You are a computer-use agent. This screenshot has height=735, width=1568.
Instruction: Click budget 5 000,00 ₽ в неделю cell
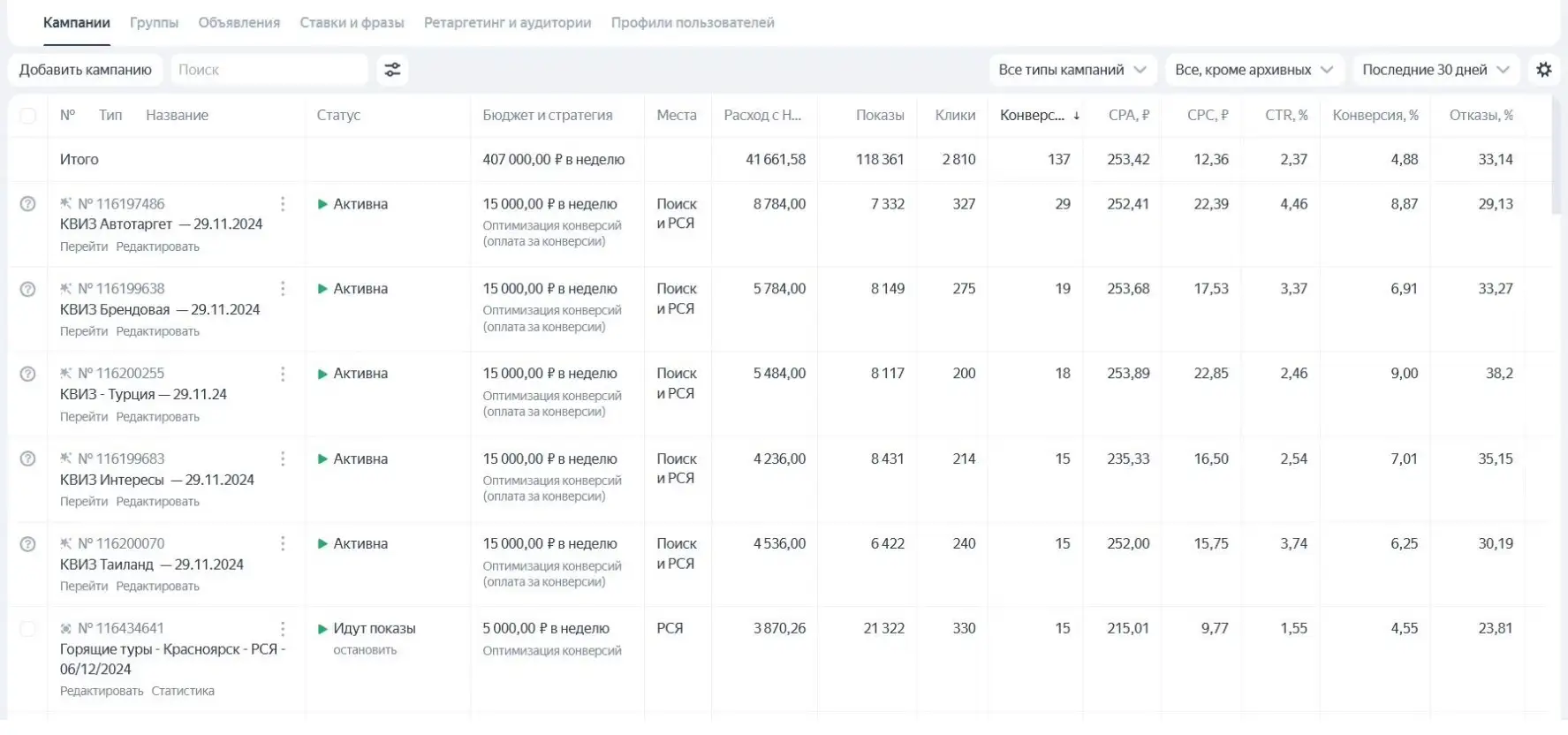(546, 629)
